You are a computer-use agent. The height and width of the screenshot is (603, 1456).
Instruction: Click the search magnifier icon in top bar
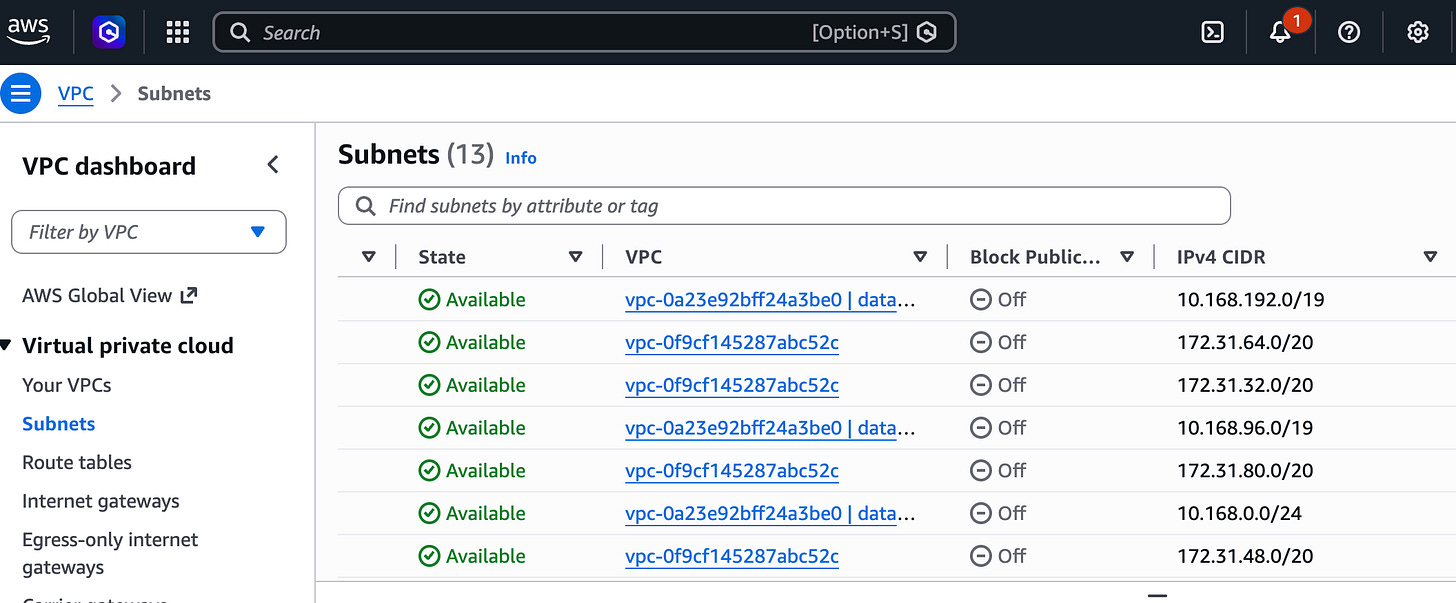(240, 33)
